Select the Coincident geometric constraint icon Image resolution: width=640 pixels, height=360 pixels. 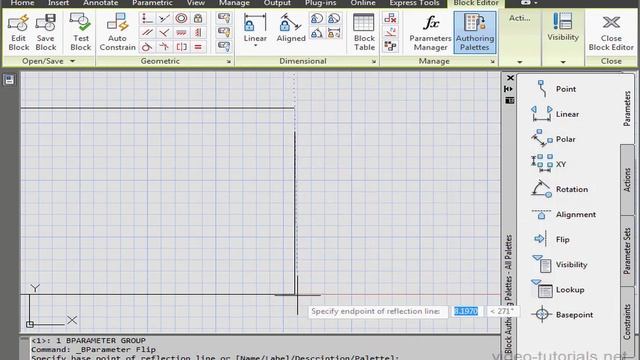147,18
